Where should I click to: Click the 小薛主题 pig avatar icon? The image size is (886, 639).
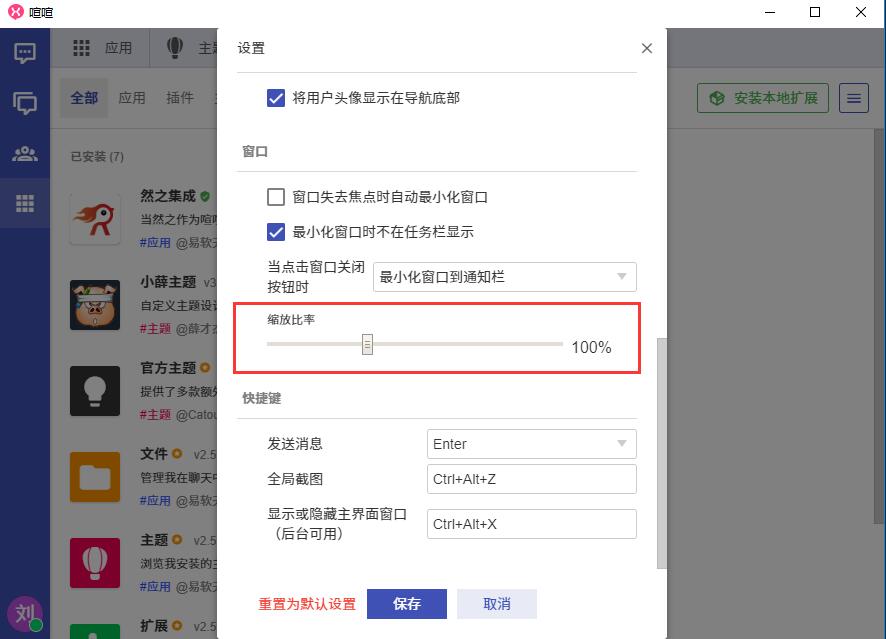point(95,304)
